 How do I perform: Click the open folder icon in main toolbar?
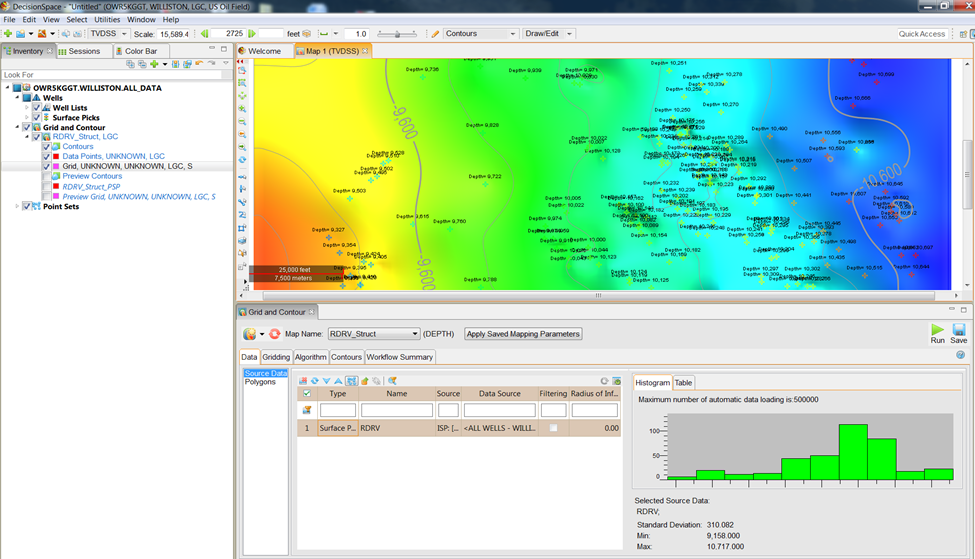tap(21, 34)
